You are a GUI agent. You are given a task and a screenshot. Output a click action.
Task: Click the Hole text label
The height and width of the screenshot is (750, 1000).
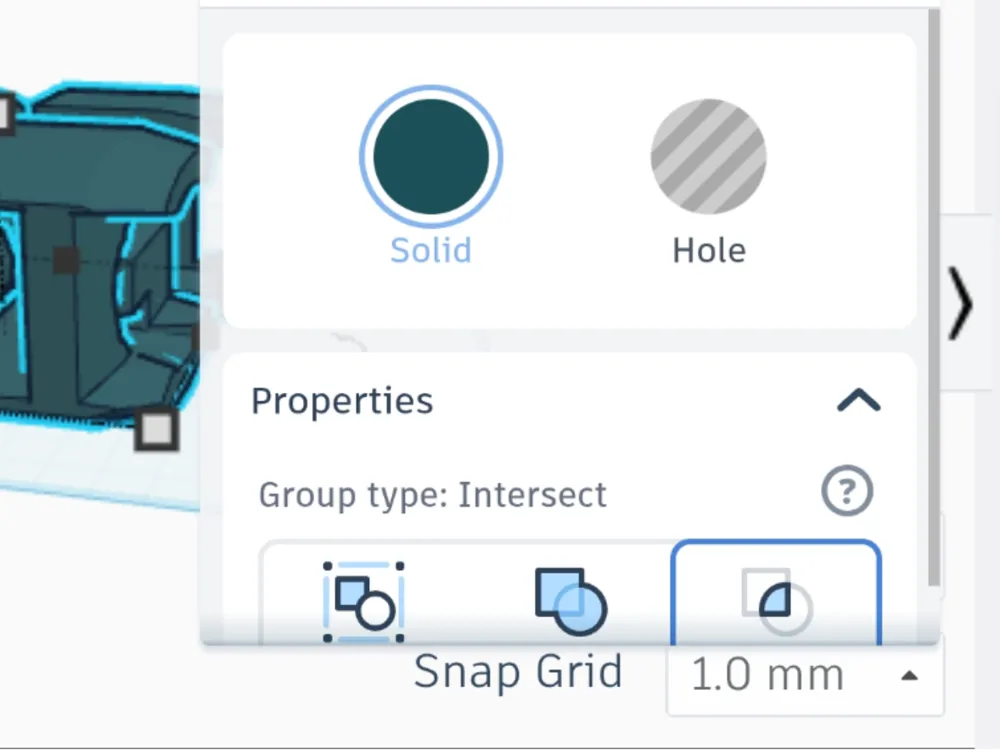(x=709, y=251)
